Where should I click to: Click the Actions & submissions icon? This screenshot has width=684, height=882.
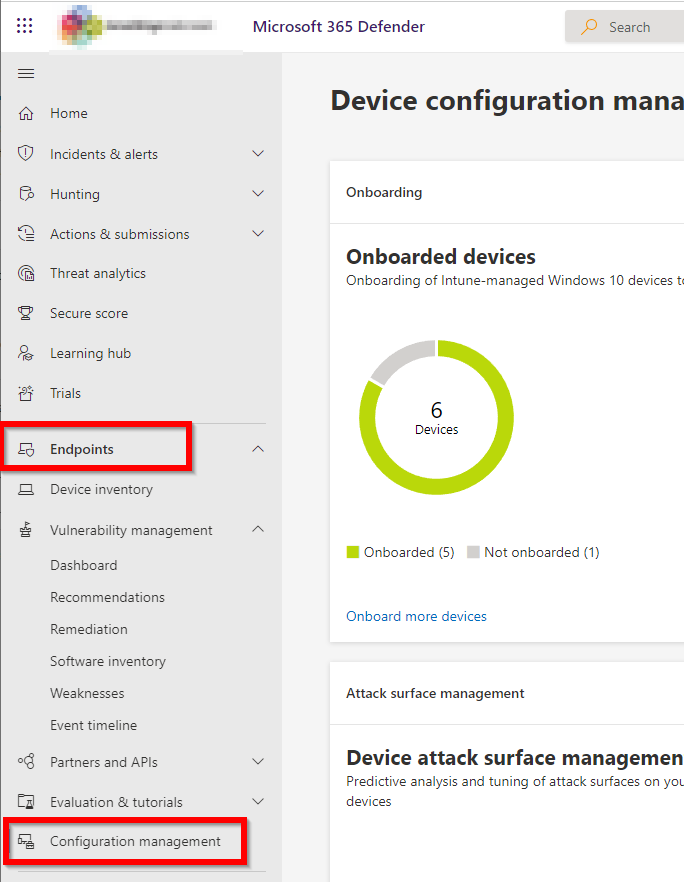[x=26, y=233]
